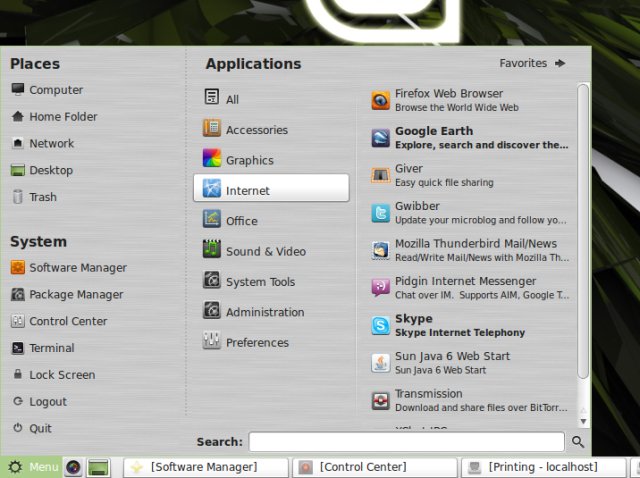The height and width of the screenshot is (478, 640).
Task: Select the Sound & Video category
Action: click(265, 251)
